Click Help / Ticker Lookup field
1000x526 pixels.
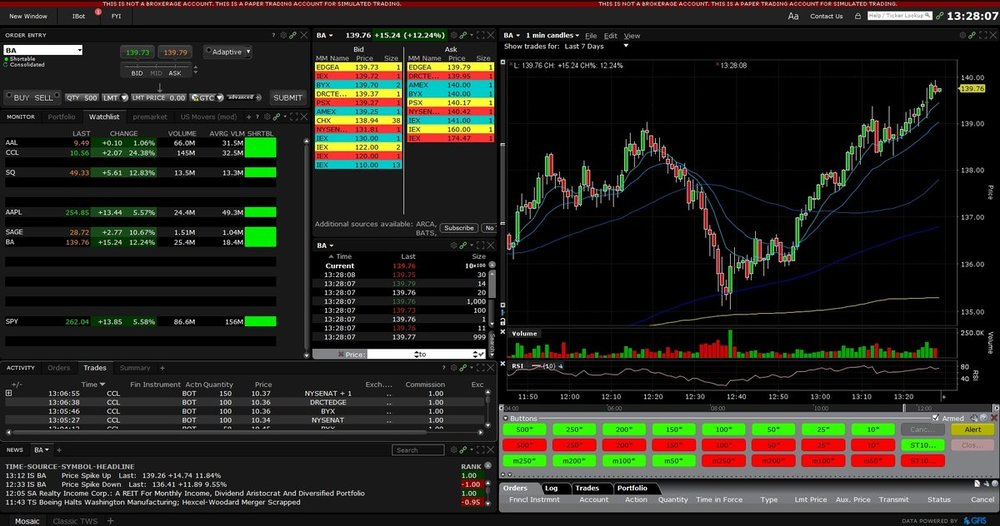click(x=899, y=15)
